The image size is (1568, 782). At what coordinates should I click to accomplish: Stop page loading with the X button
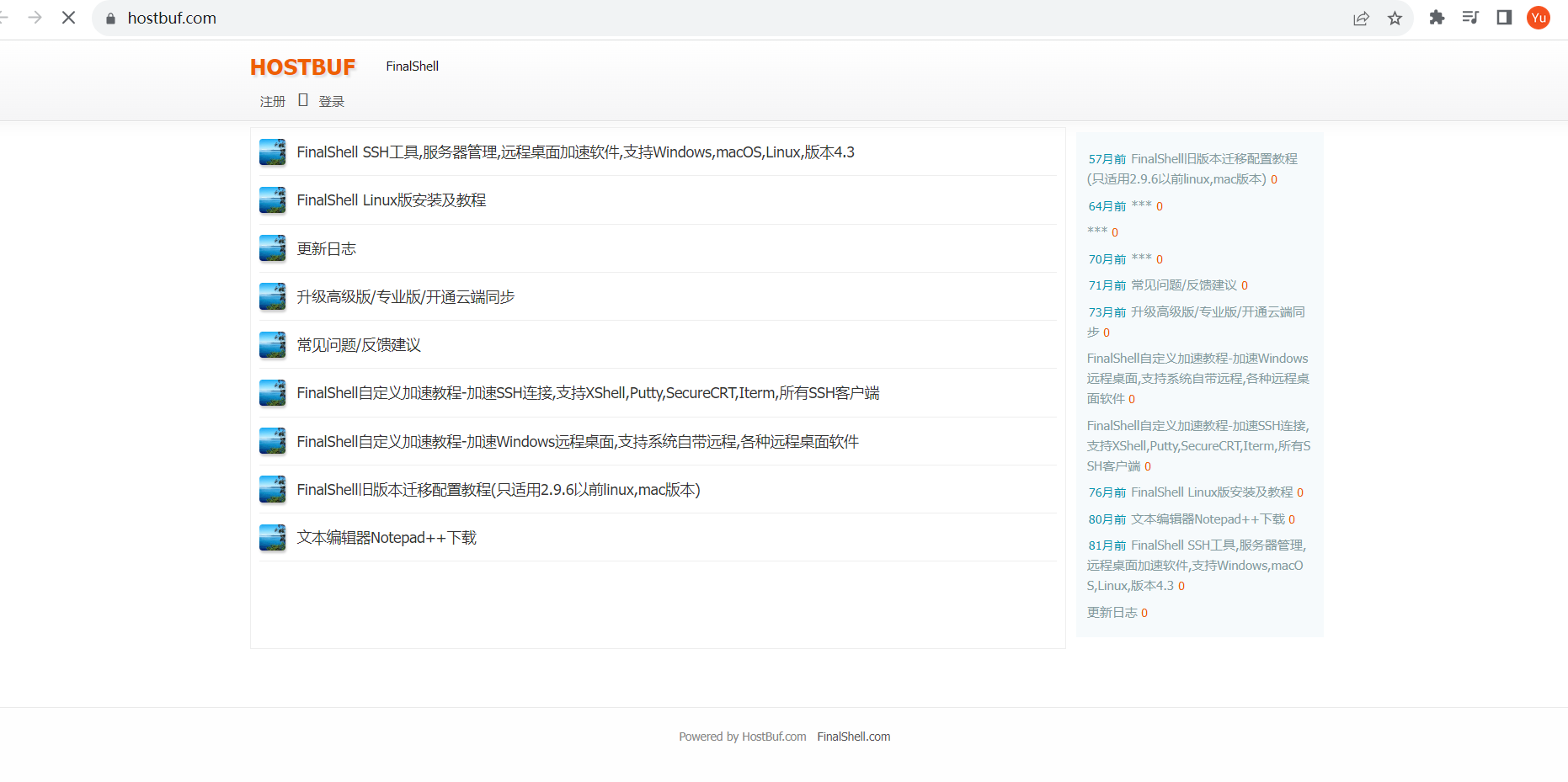tap(69, 18)
